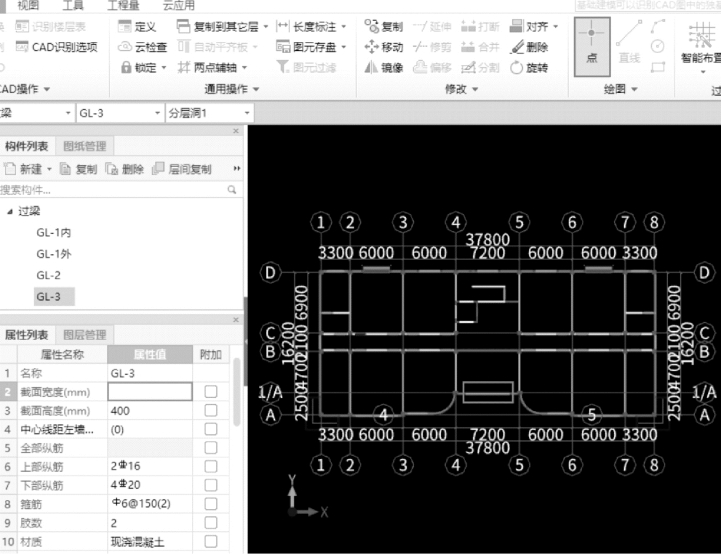Select the 移动 move tool
The height and width of the screenshot is (554, 721).
coord(383,47)
